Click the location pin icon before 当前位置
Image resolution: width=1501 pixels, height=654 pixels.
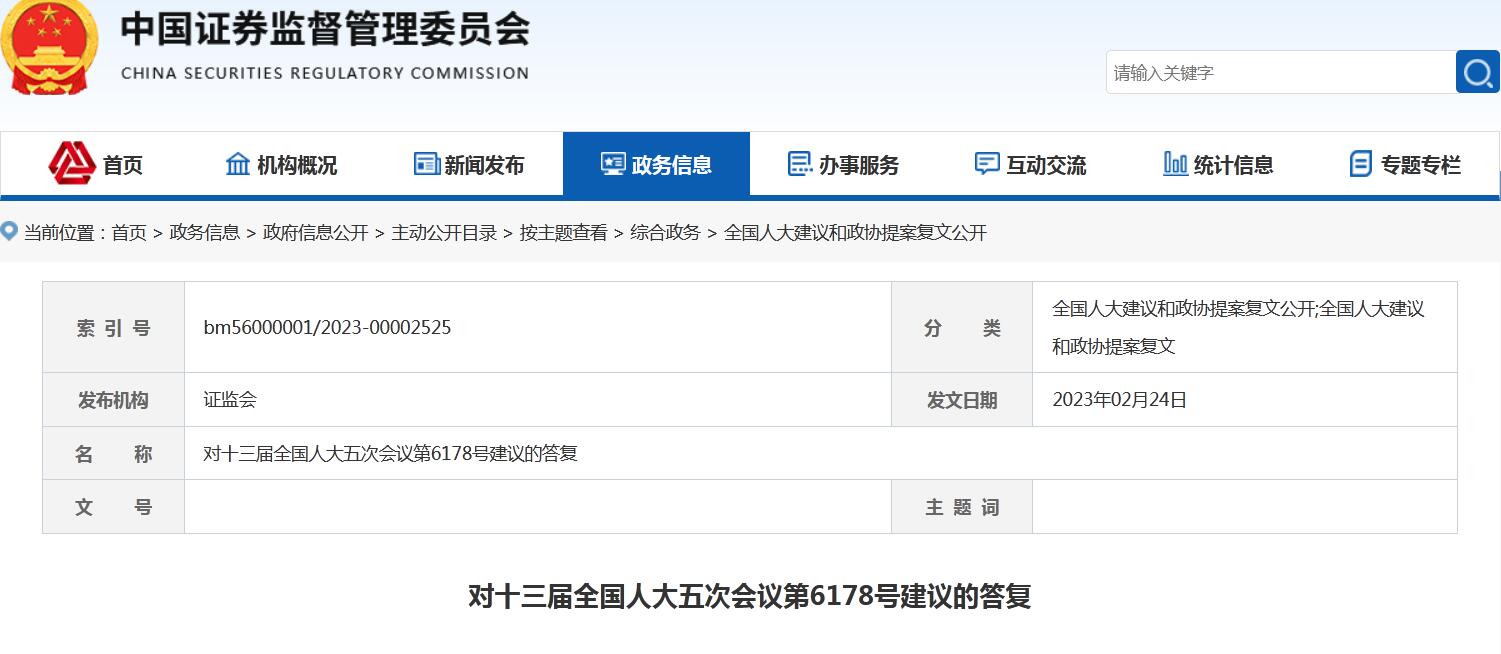point(9,232)
